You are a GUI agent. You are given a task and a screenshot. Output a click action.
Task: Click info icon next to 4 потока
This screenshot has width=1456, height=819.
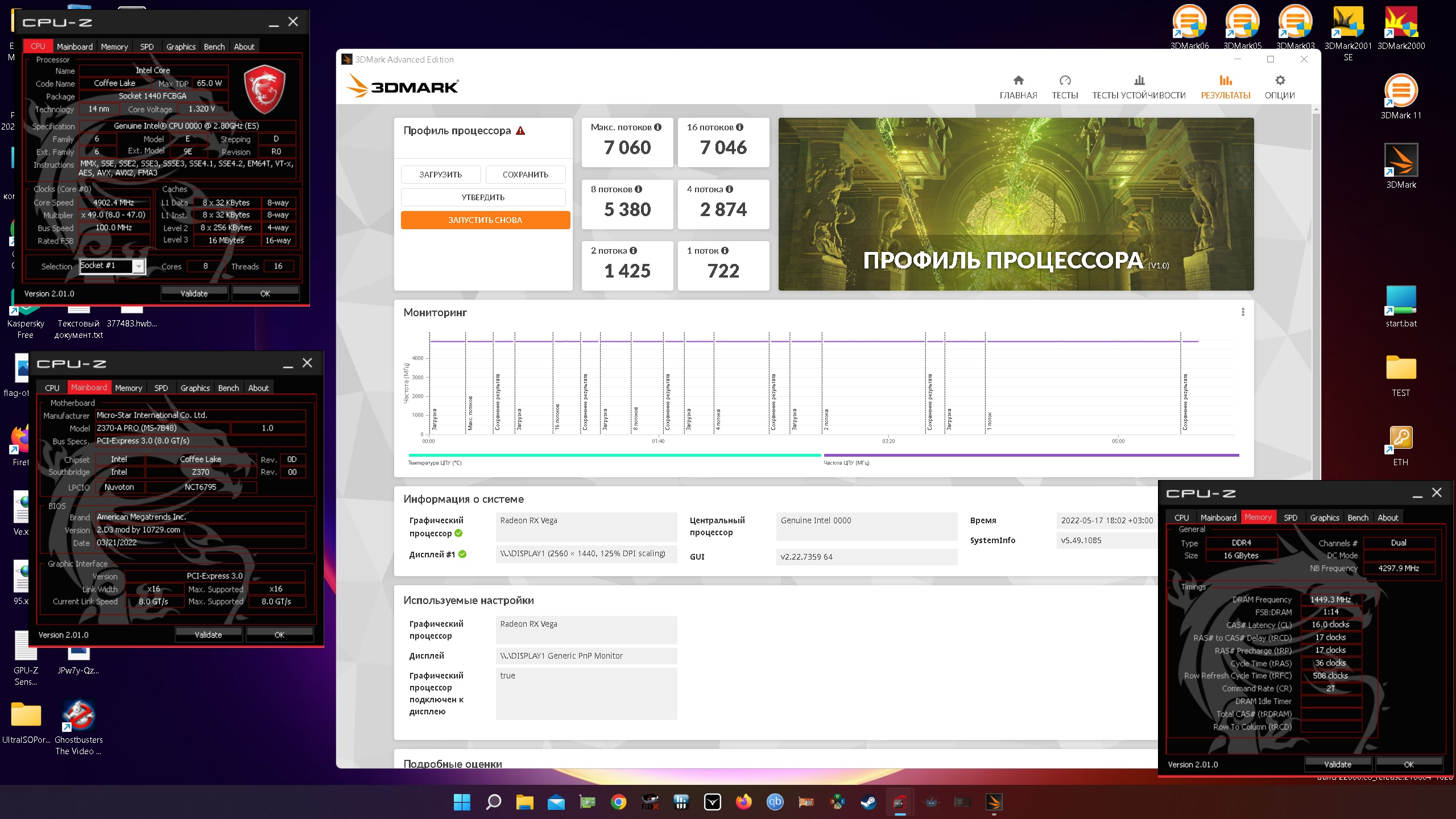(x=729, y=189)
